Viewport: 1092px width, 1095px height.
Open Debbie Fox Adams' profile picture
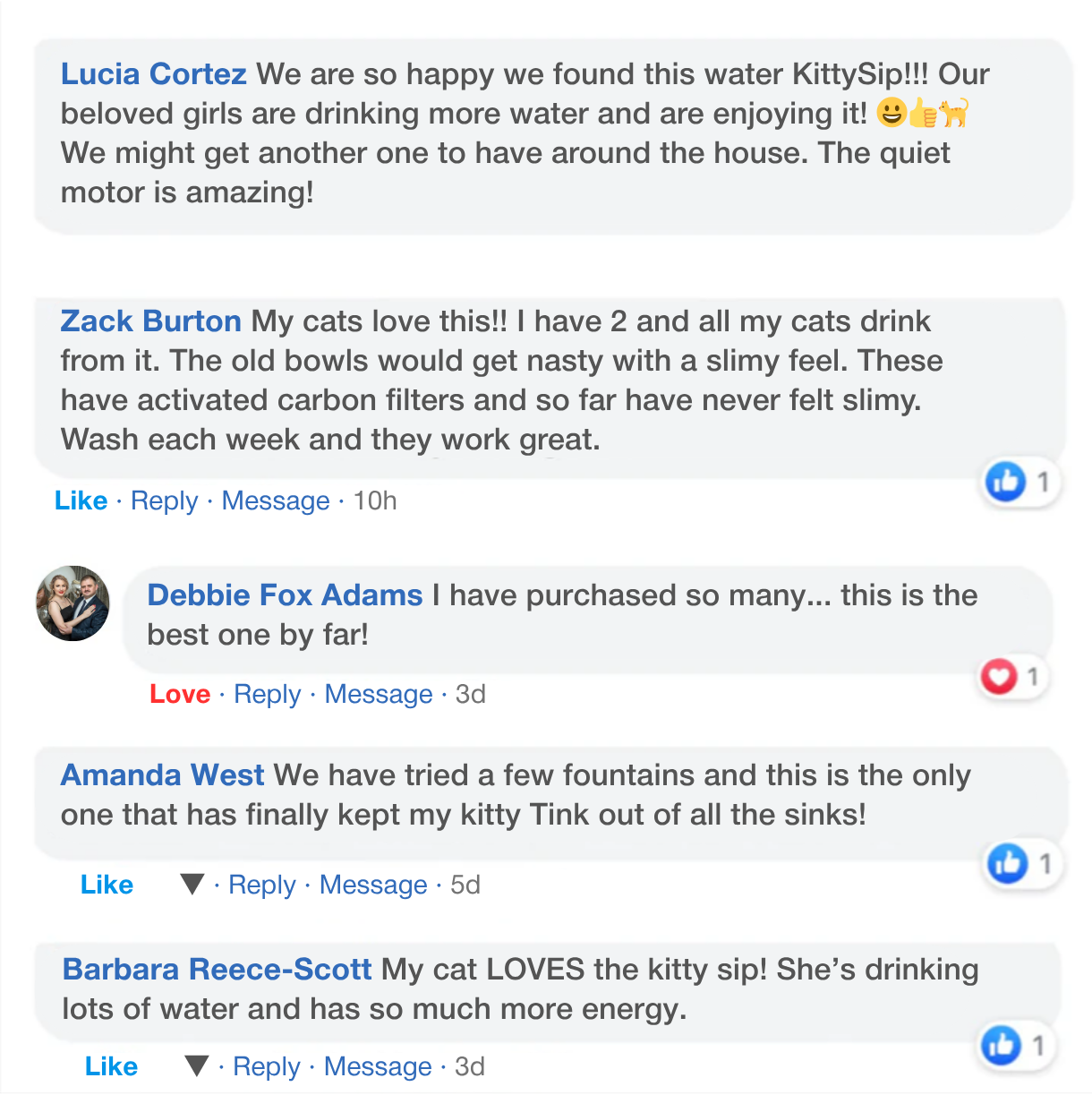tap(73, 603)
